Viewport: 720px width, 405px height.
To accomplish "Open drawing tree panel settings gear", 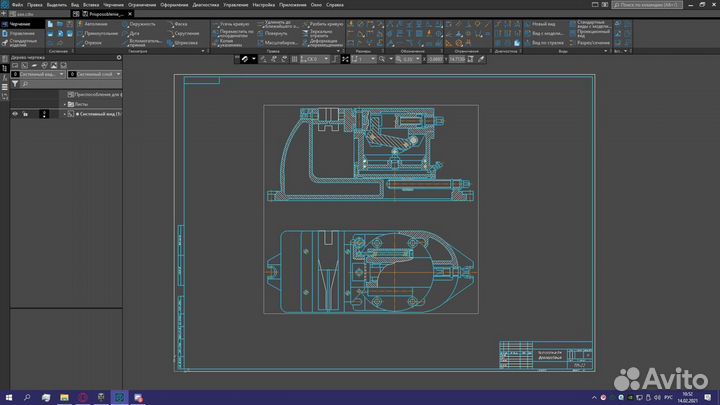I will [x=119, y=58].
